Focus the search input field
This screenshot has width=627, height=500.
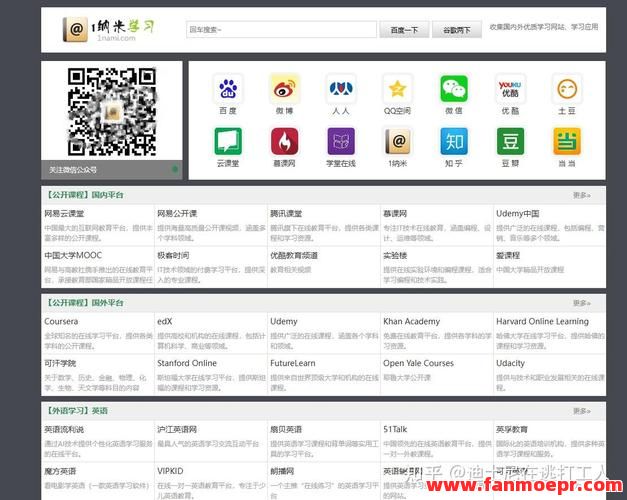pyautogui.click(x=281, y=30)
